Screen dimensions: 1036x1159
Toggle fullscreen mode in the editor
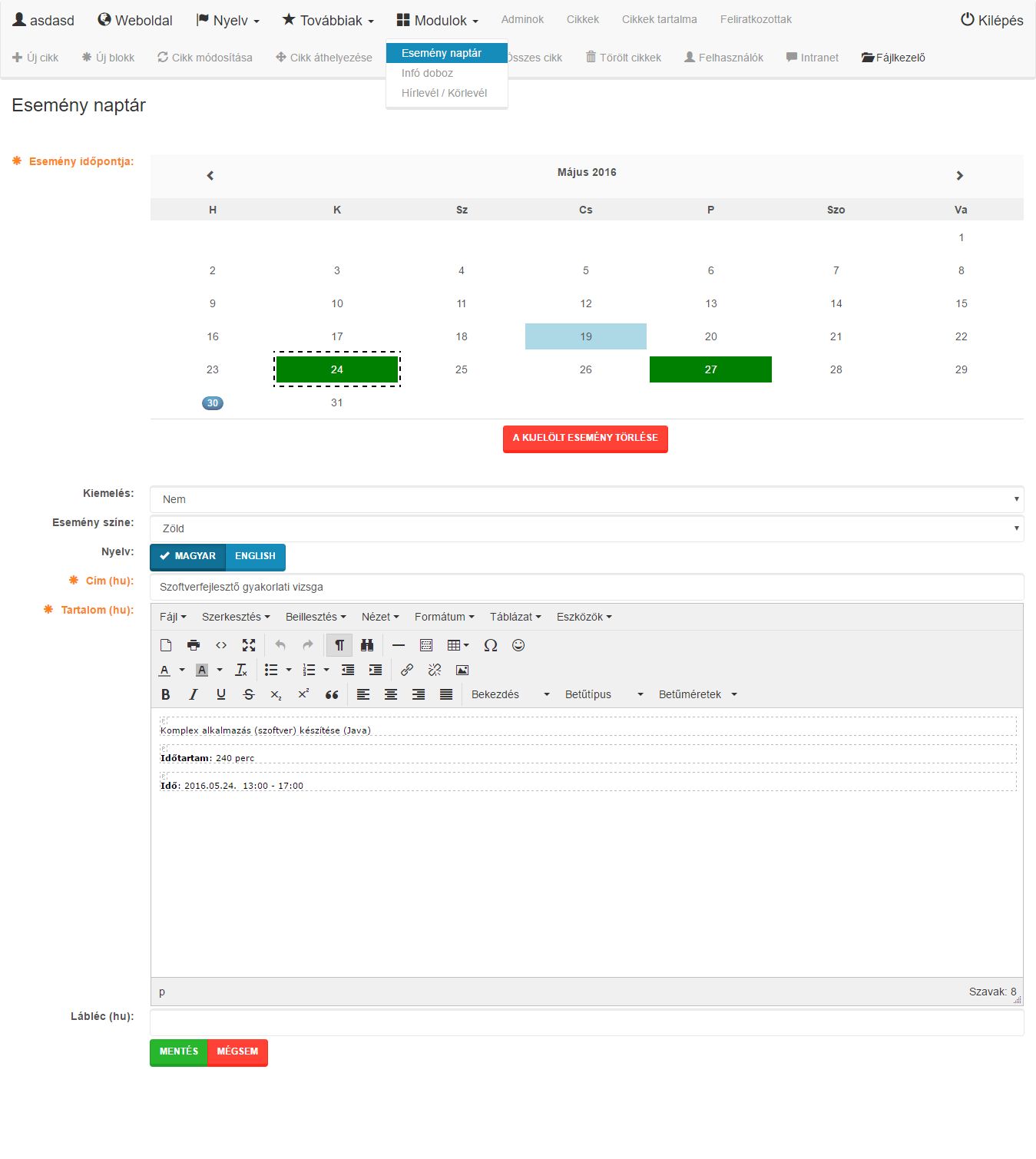coord(249,645)
